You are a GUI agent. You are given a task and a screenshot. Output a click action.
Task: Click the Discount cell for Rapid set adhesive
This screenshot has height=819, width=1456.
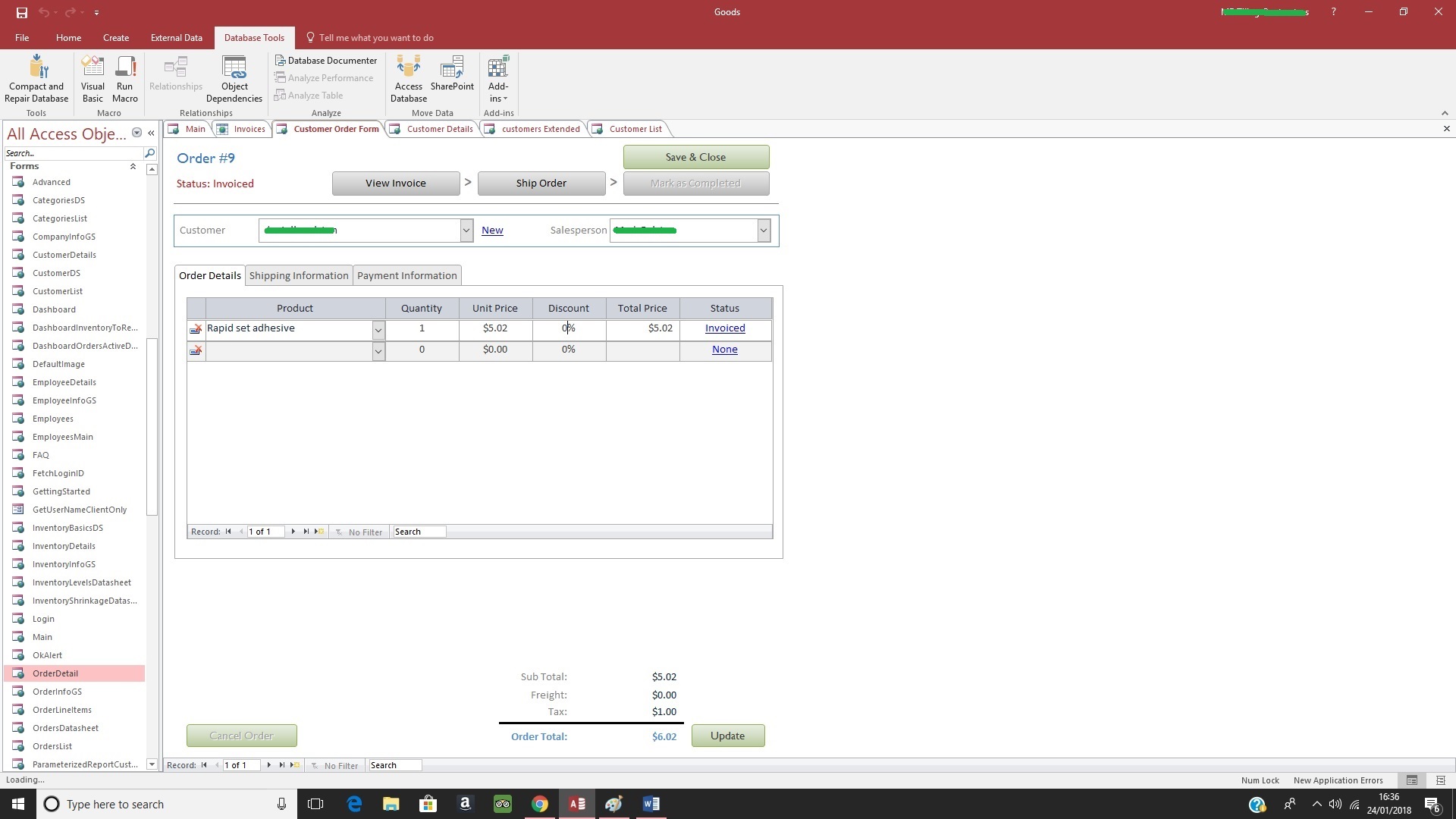click(x=569, y=328)
